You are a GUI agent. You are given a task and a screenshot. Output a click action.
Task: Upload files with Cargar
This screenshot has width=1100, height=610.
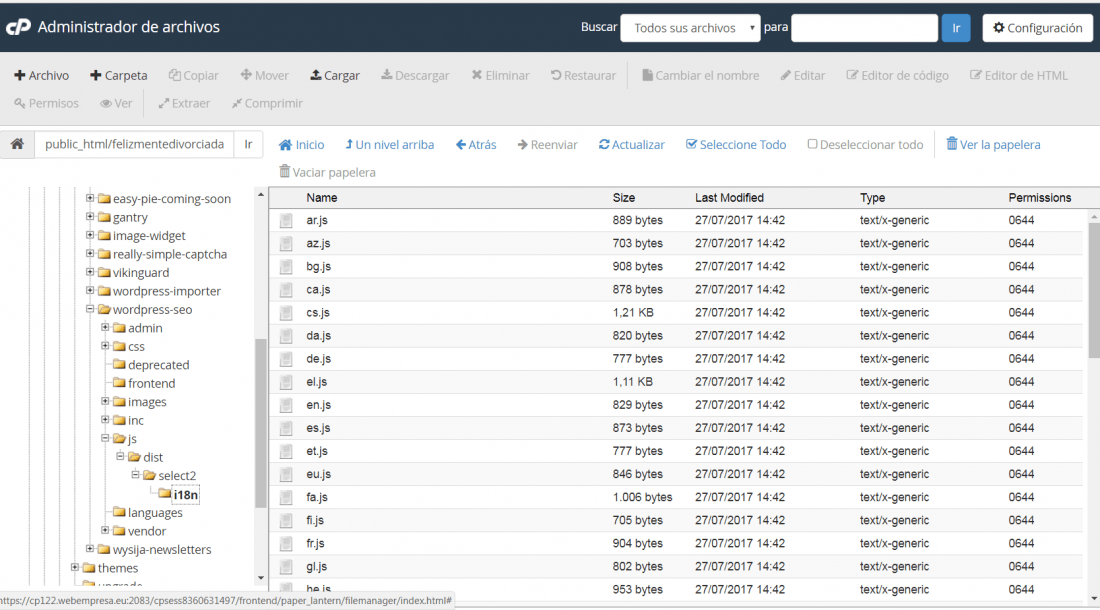335,75
